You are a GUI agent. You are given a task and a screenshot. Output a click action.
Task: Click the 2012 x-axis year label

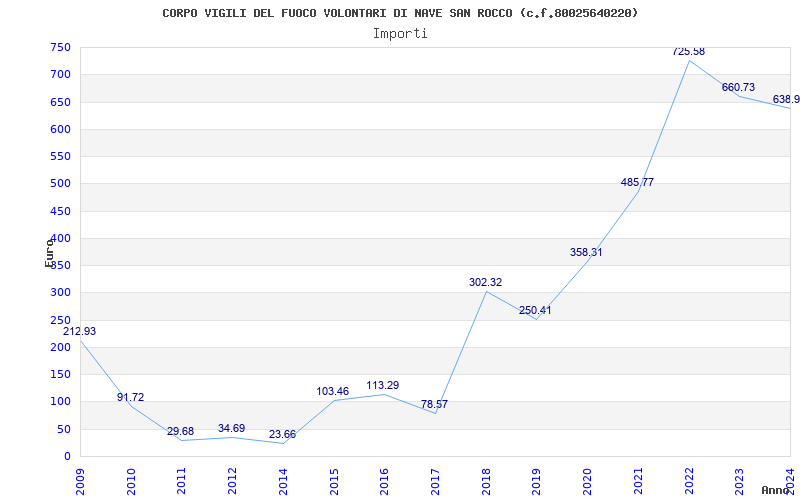232,481
